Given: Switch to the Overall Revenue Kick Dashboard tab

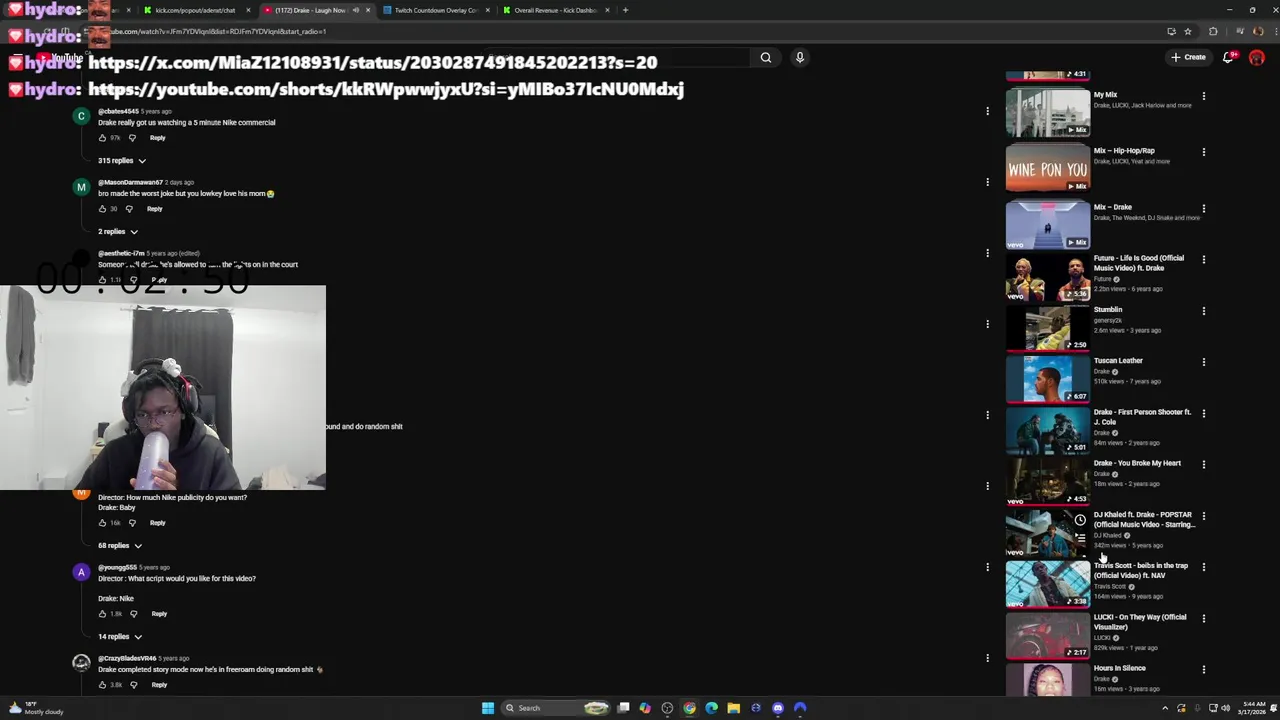Looking at the screenshot, I should pos(555,10).
